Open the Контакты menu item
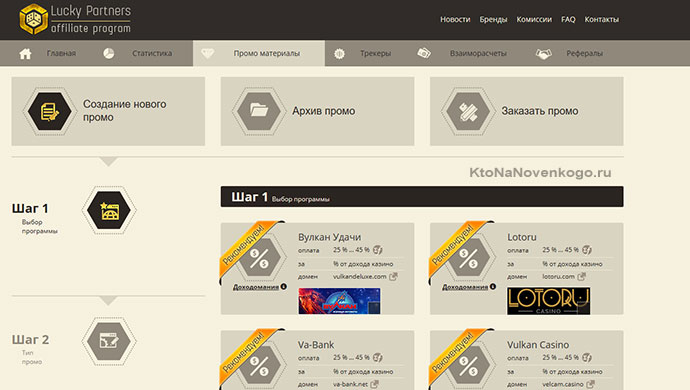Screen dimensions: 690x390 602,19
